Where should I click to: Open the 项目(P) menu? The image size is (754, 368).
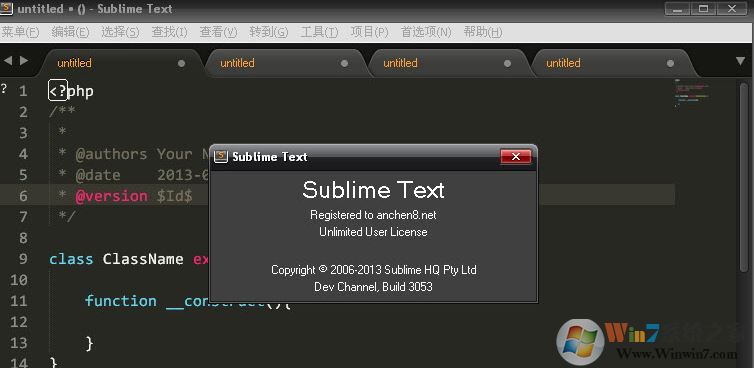369,32
